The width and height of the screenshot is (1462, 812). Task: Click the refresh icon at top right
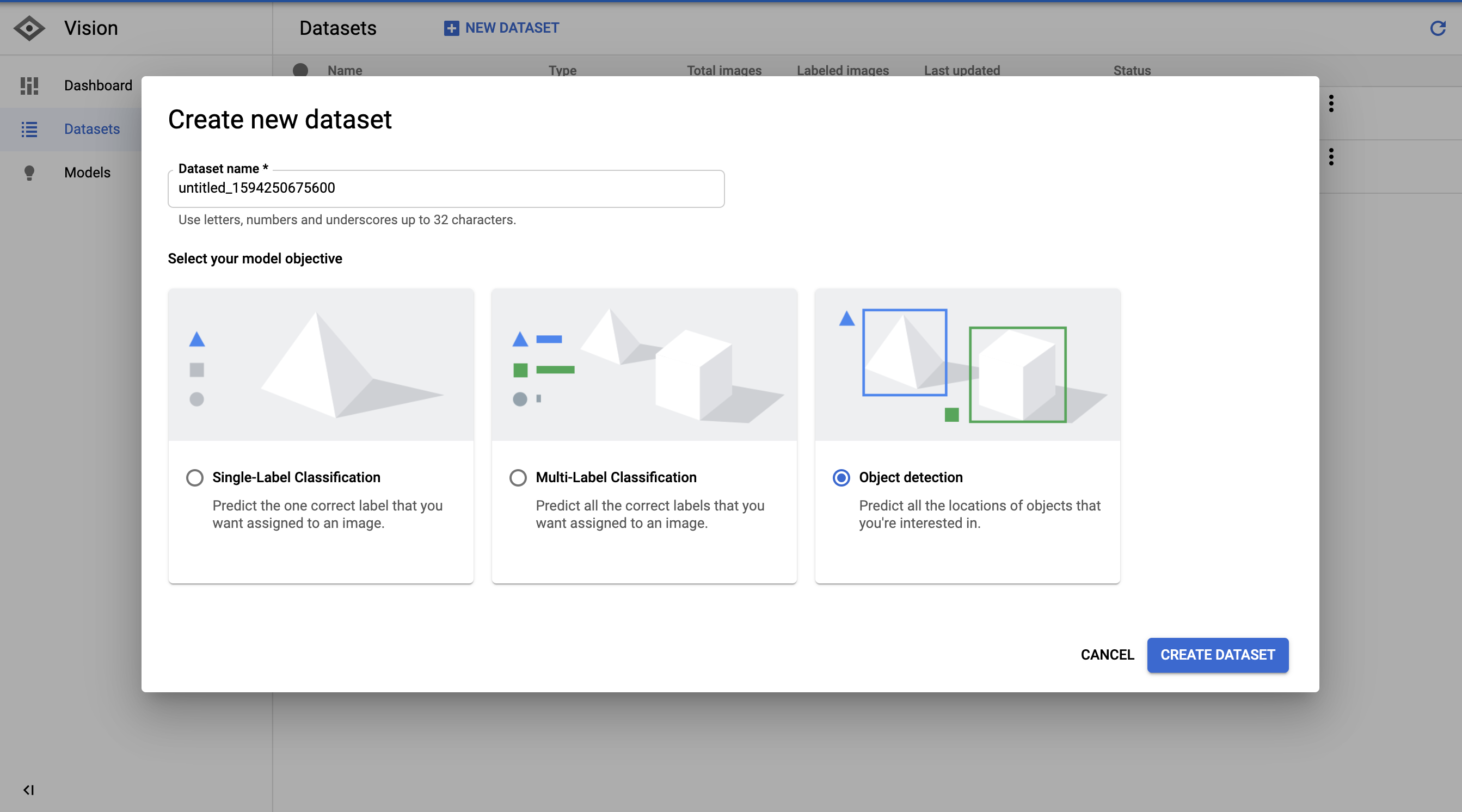(1437, 28)
